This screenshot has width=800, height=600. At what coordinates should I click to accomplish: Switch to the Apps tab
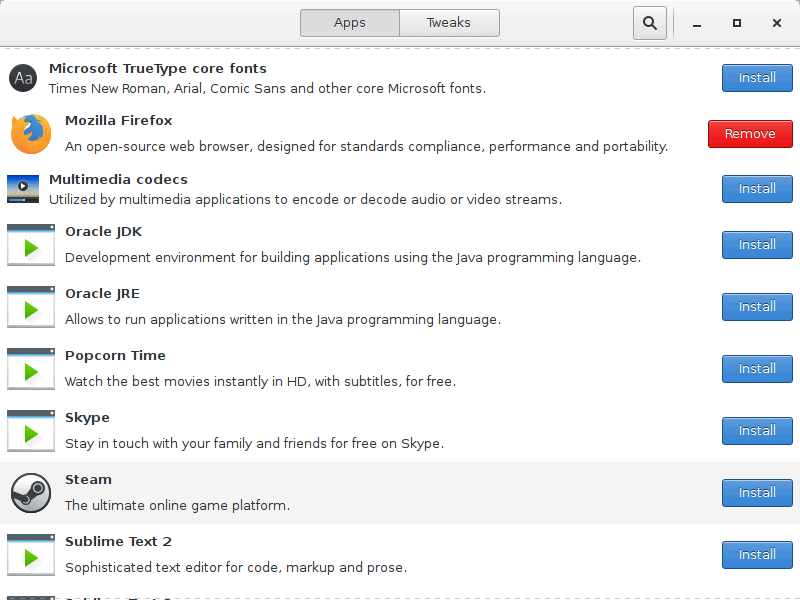(x=350, y=23)
